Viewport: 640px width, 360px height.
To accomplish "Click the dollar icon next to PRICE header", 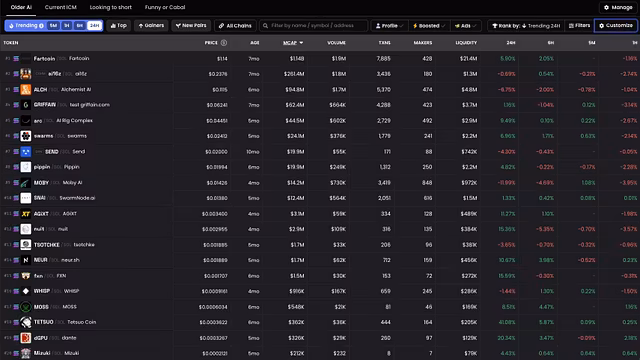I will tap(224, 43).
